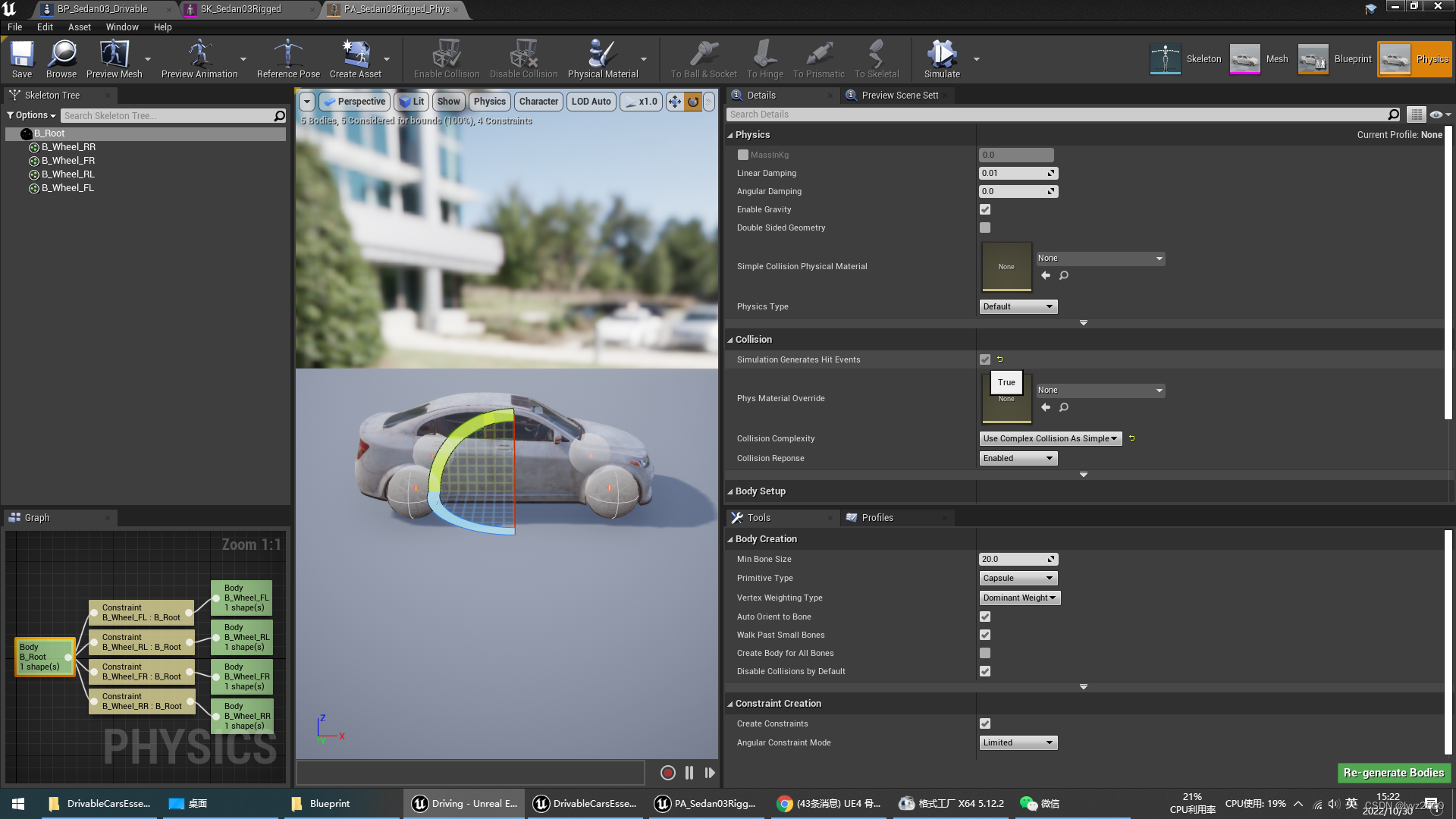
Task: Click the Re-generate Bodies button
Action: click(1393, 773)
